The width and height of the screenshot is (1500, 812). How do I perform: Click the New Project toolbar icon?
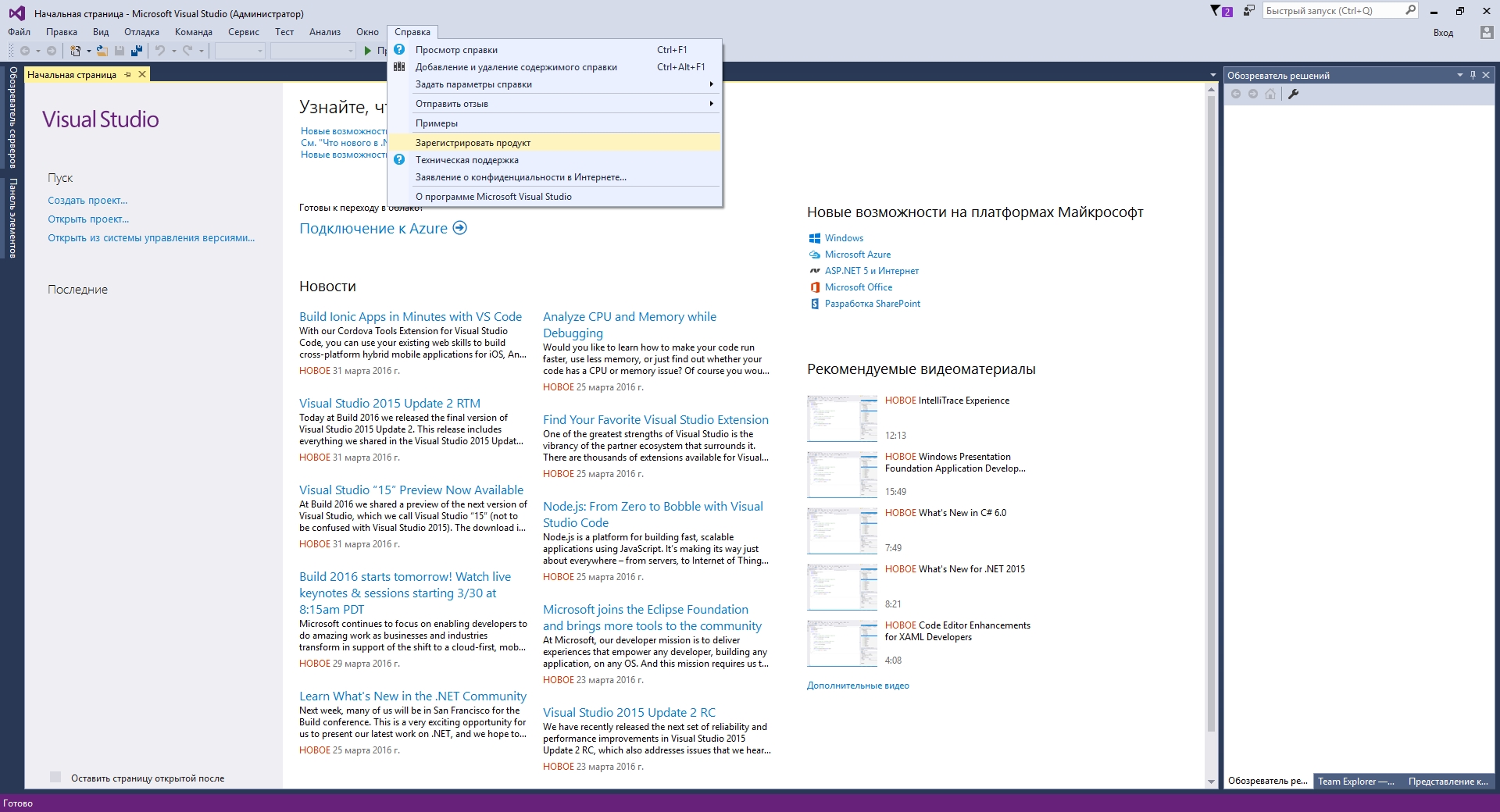76,51
